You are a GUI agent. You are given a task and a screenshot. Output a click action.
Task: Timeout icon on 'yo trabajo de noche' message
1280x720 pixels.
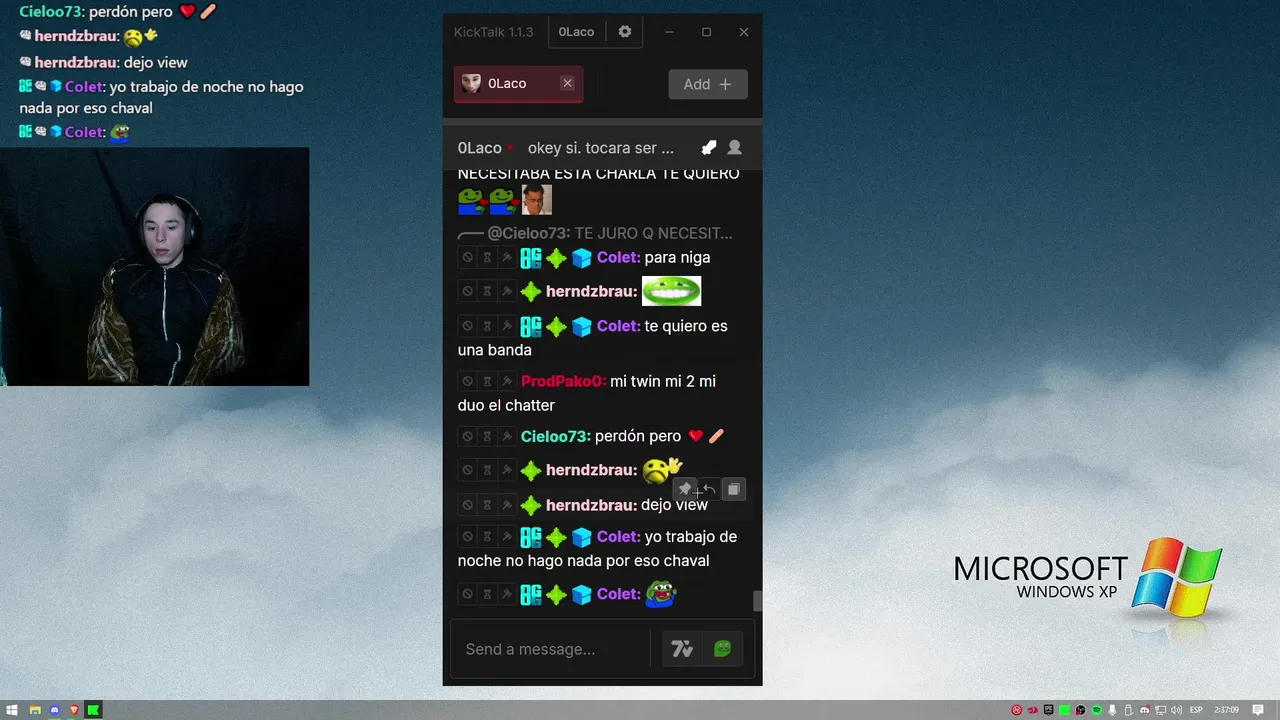pyautogui.click(x=487, y=537)
